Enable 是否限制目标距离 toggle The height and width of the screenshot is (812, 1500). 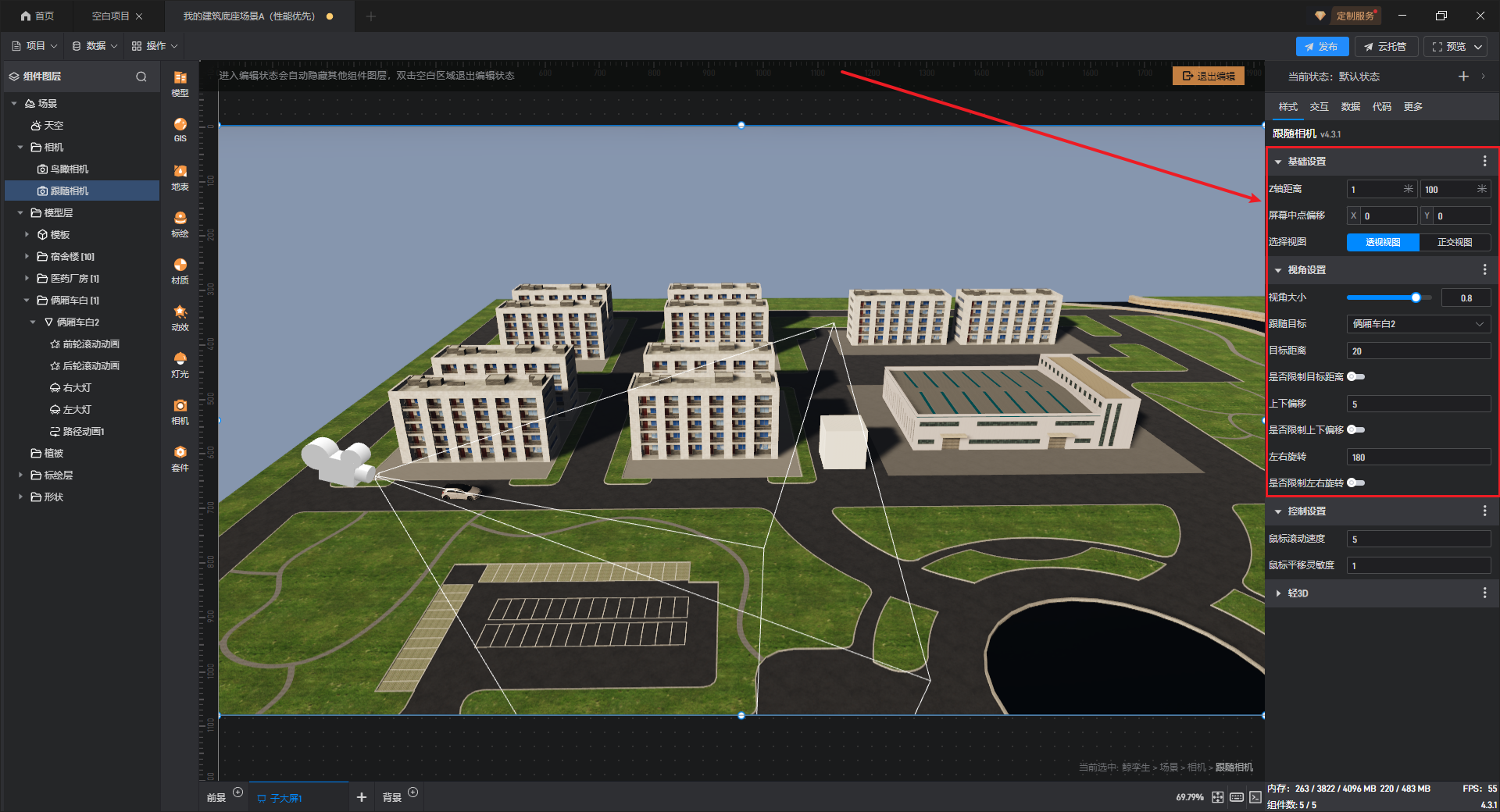point(1356,377)
